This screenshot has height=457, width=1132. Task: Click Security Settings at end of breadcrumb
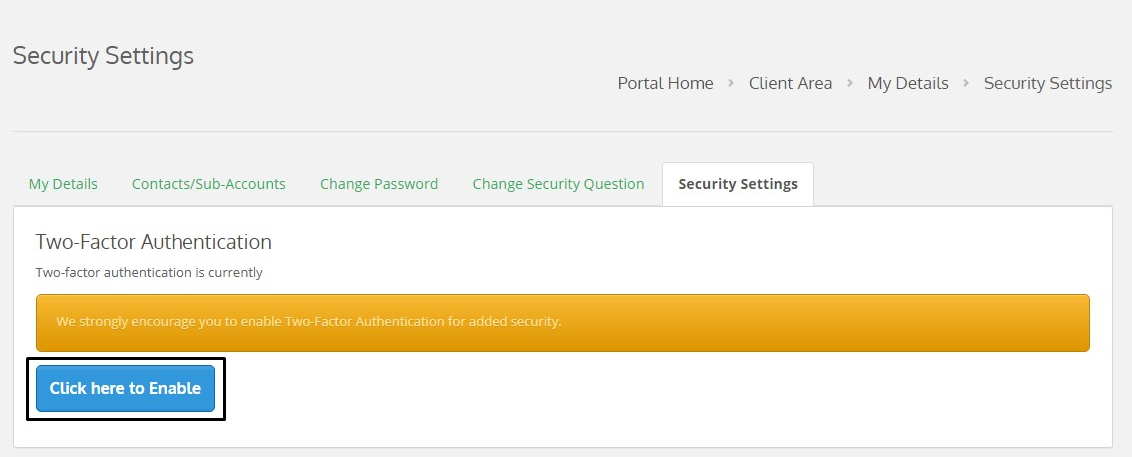pyautogui.click(x=1048, y=83)
